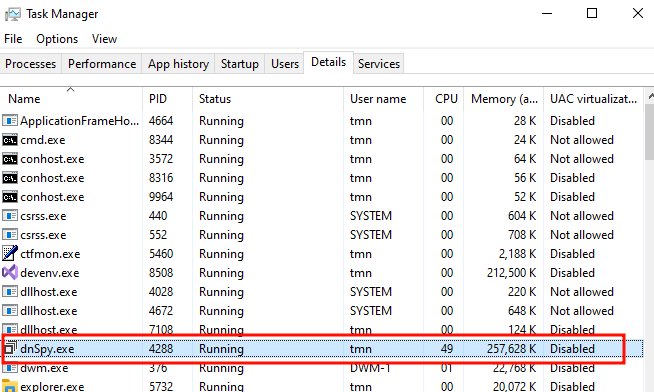This screenshot has width=654, height=392.
Task: Click icon of csrss.exe with PID 552
Action: (x=10, y=235)
